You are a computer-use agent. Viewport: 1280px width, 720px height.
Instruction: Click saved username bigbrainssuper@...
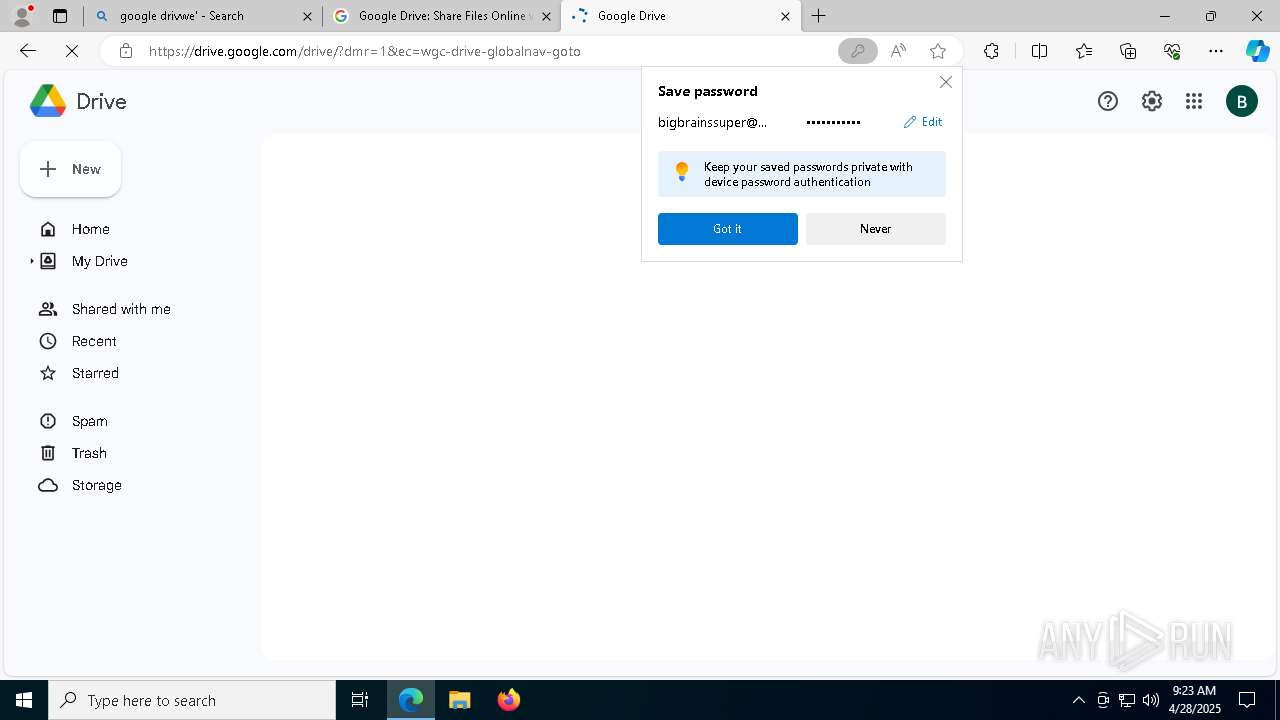713,122
